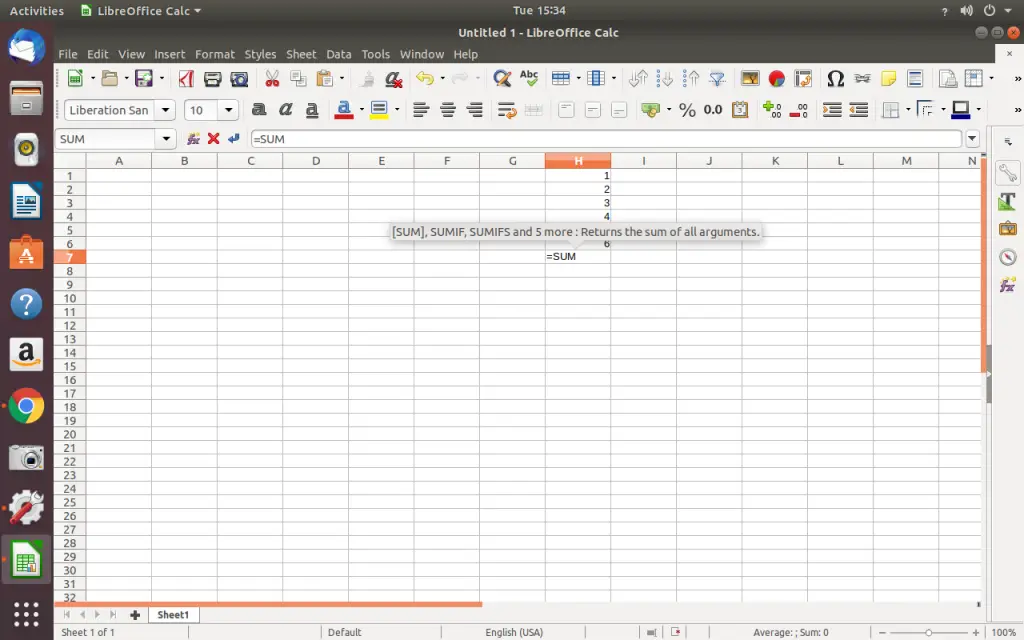The image size is (1024, 640).
Task: Open Font Size dropdown arrow
Action: pos(229,110)
